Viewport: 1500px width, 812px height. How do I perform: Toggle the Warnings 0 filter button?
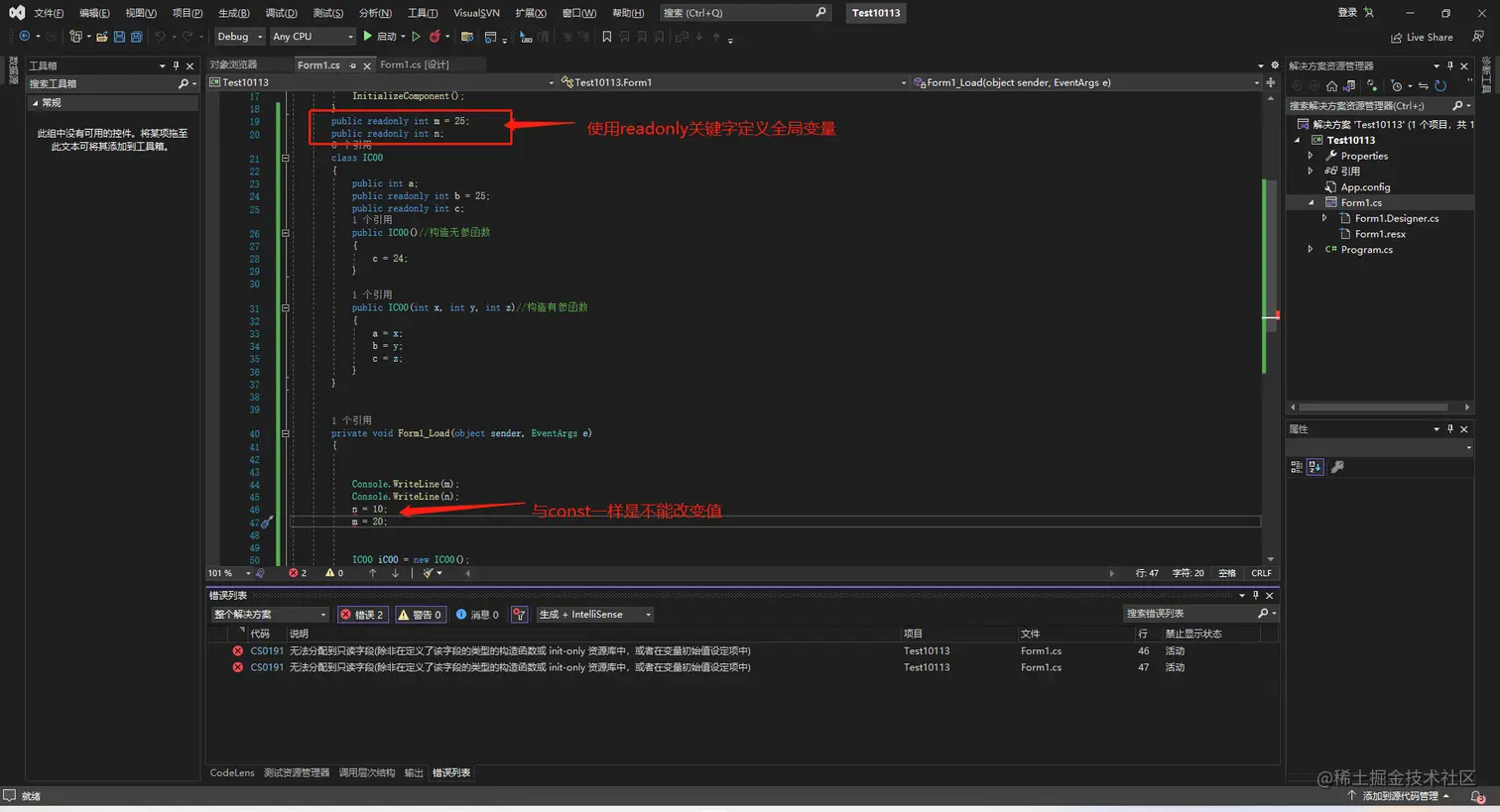click(420, 615)
